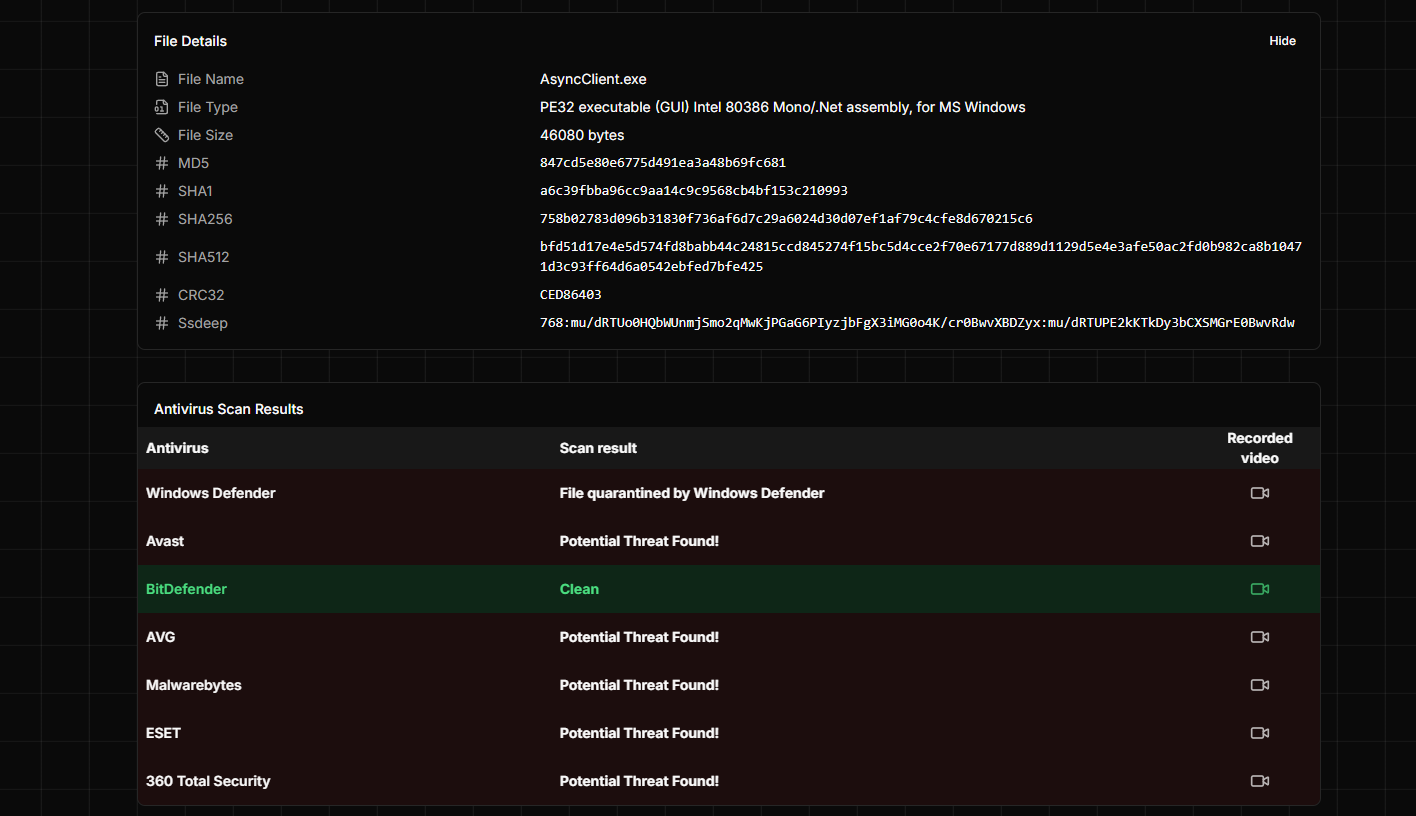Click the File Details heading
The height and width of the screenshot is (816, 1416).
pyautogui.click(x=190, y=41)
